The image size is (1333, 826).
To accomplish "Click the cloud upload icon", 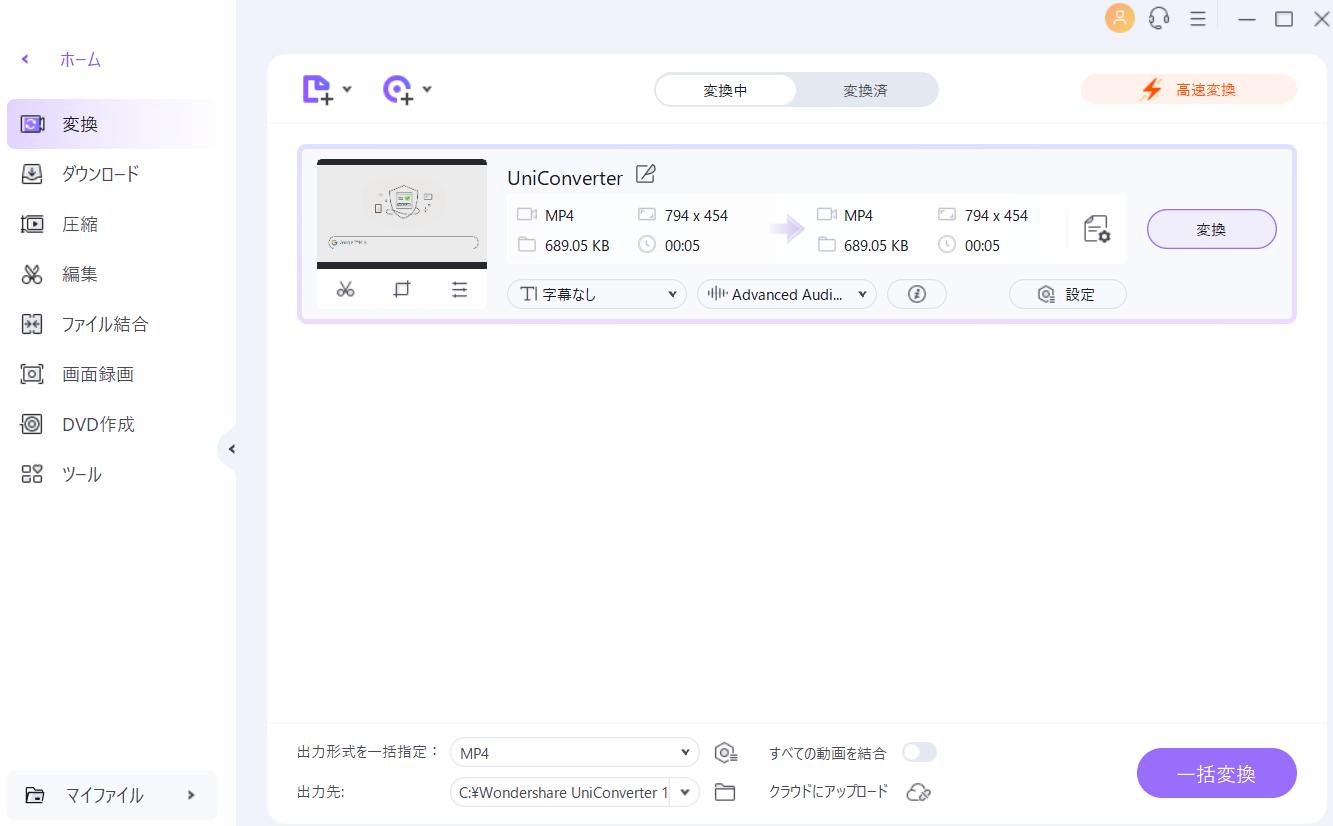I will (918, 792).
